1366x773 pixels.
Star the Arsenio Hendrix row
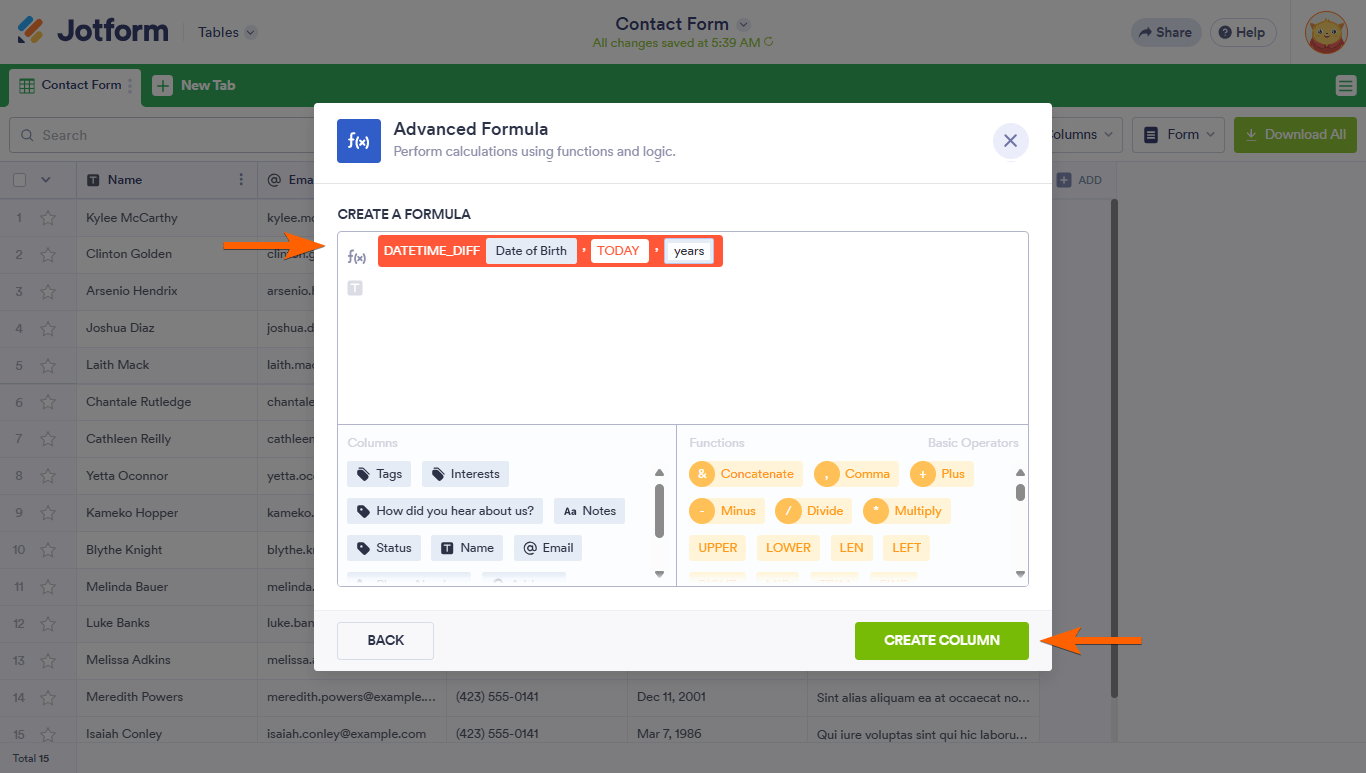tap(48, 291)
